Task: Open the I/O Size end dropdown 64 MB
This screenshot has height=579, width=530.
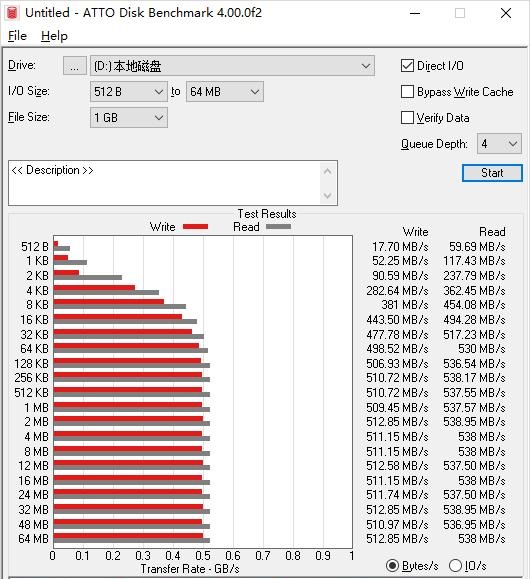Action: (x=225, y=92)
